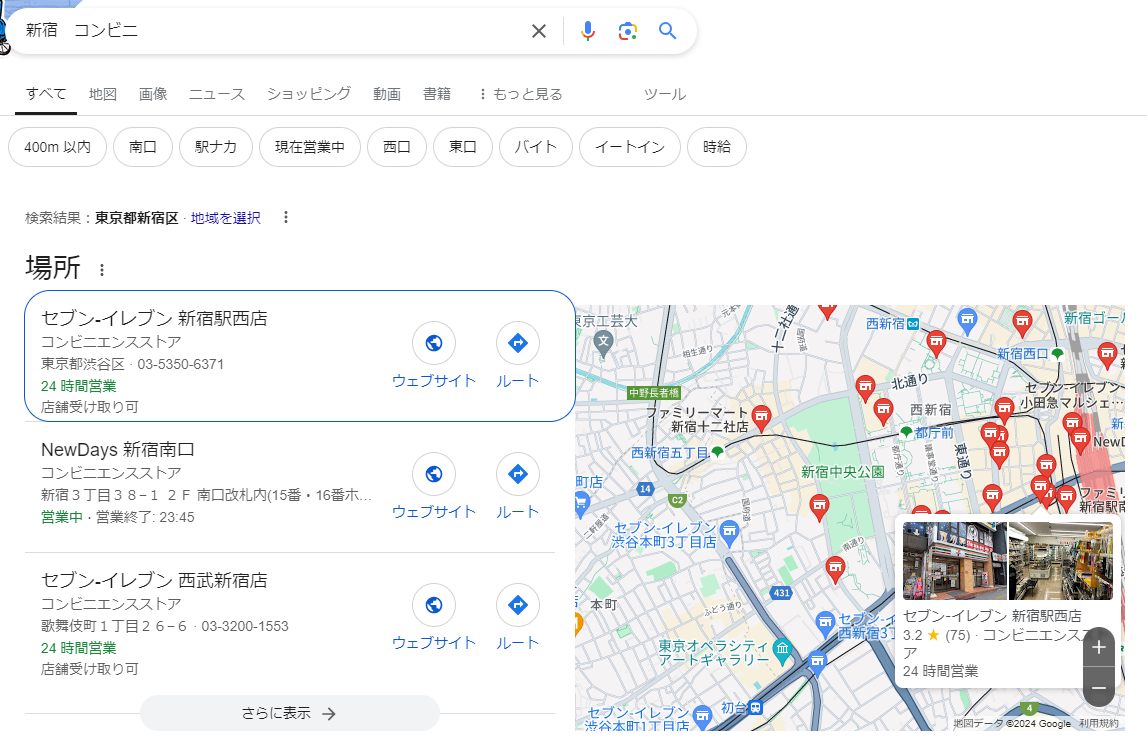Click the 西新宿五丁目 station label

670,453
